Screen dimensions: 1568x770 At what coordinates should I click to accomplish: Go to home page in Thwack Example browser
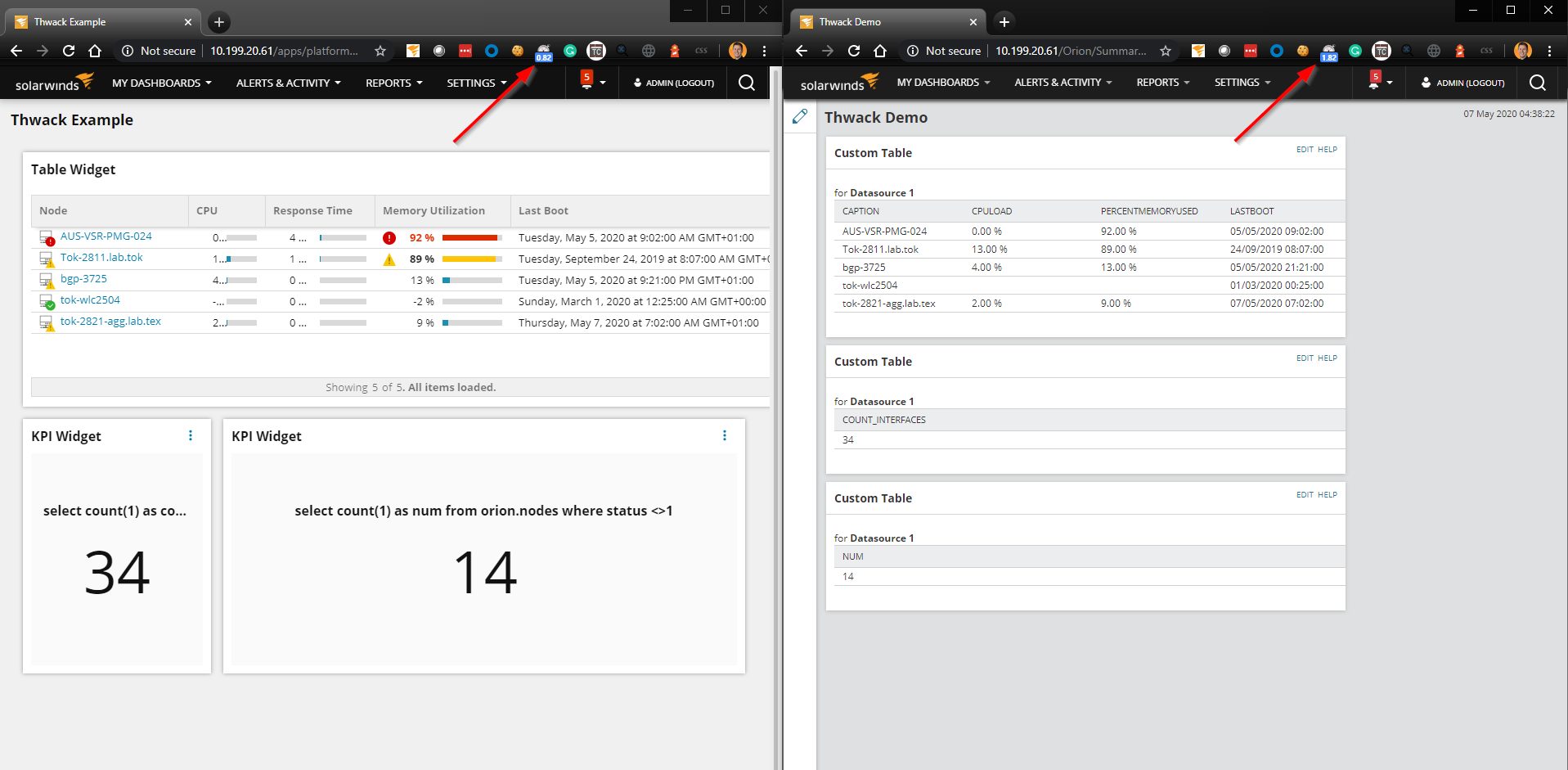[x=95, y=51]
